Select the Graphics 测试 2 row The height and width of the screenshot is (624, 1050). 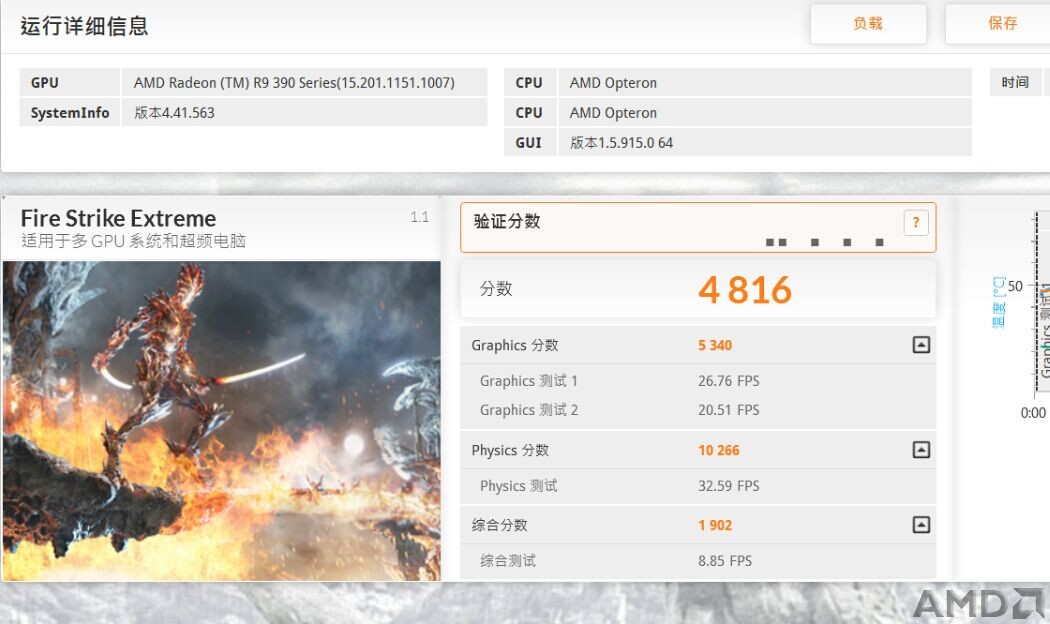click(x=698, y=410)
